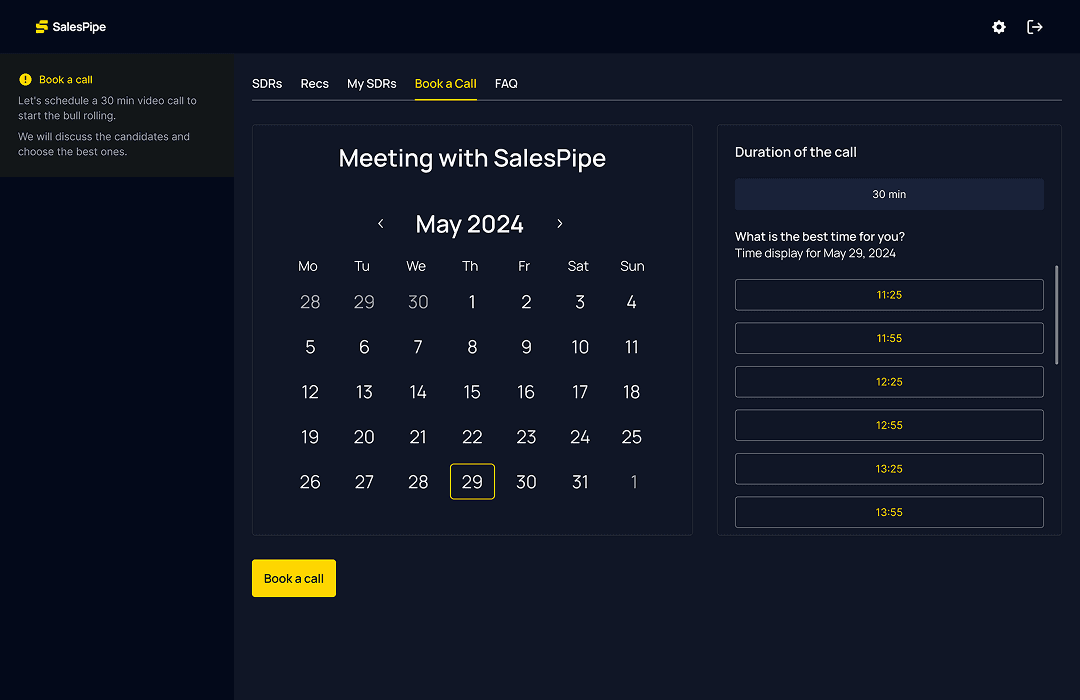Image resolution: width=1080 pixels, height=700 pixels.
Task: Pick the 12:55 time slot
Action: click(x=889, y=425)
